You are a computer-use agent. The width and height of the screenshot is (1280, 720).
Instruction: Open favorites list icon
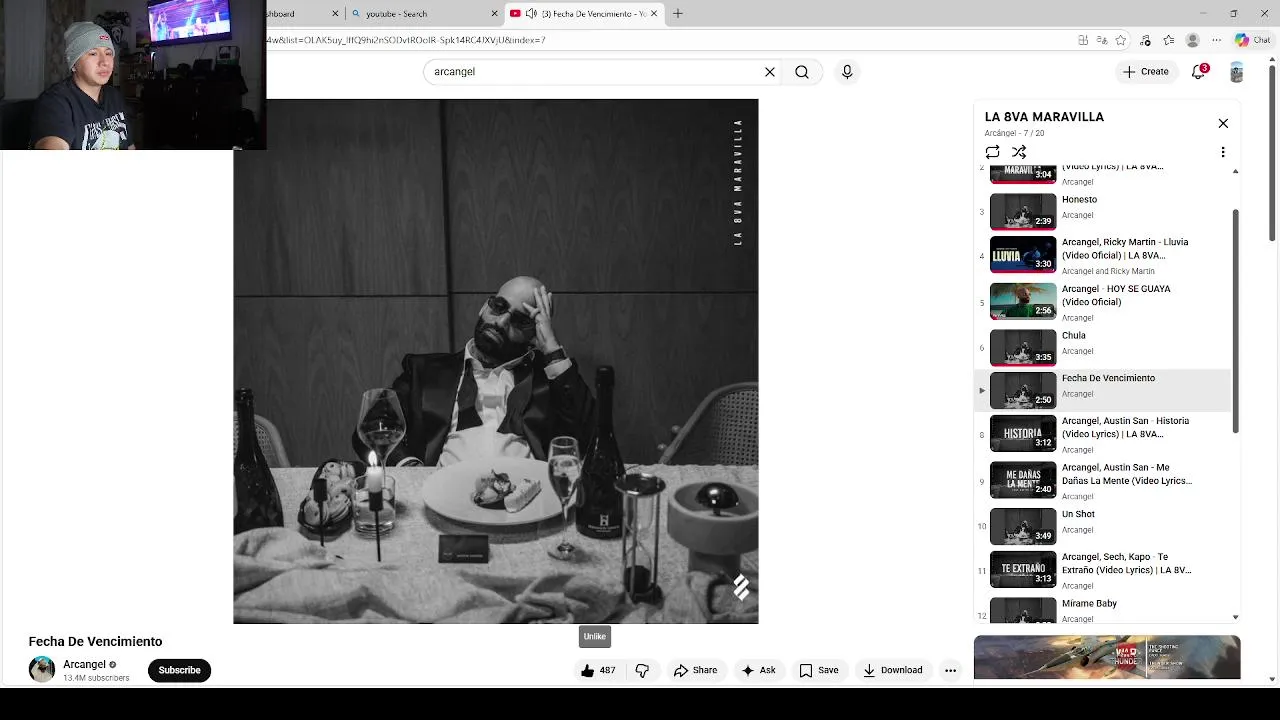coord(1168,40)
